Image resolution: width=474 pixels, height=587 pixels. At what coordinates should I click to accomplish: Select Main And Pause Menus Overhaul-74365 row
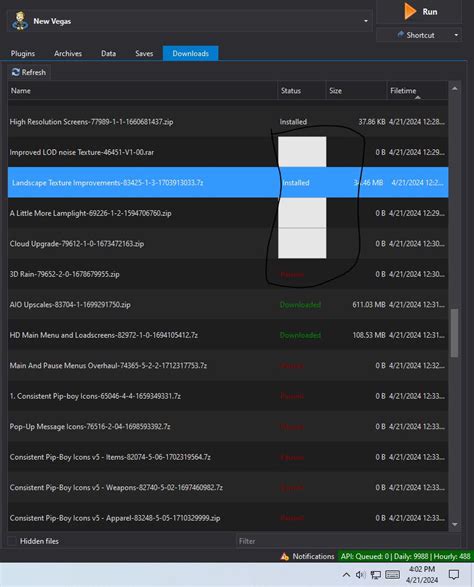click(x=228, y=365)
